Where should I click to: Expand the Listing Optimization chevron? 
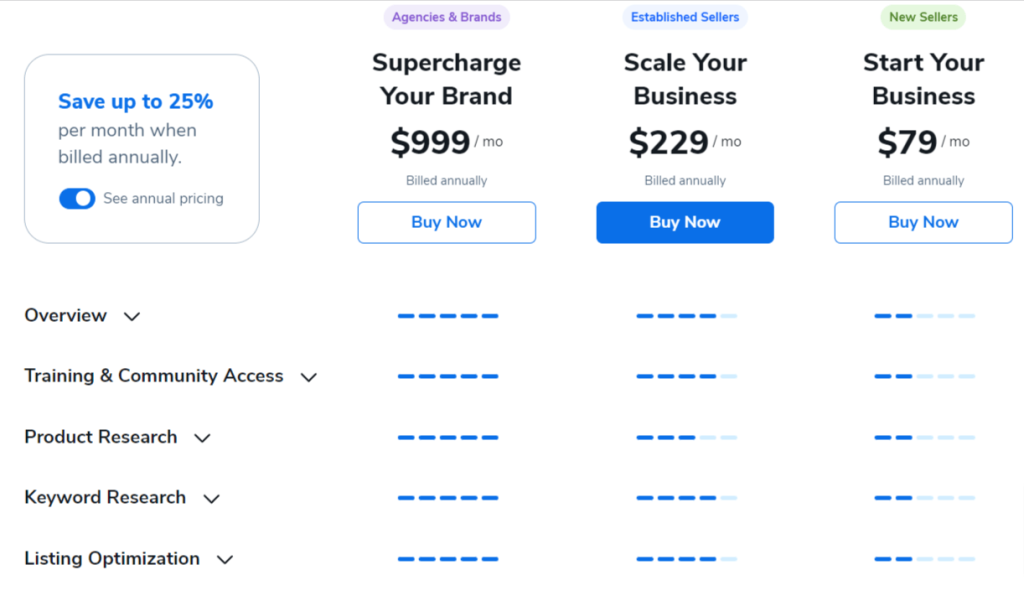(x=225, y=559)
